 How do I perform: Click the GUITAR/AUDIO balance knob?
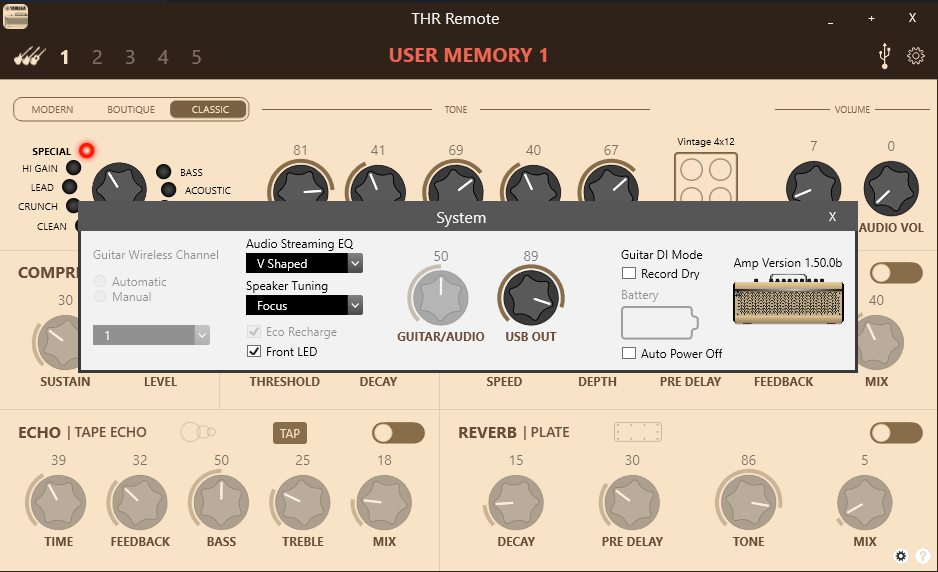click(440, 297)
